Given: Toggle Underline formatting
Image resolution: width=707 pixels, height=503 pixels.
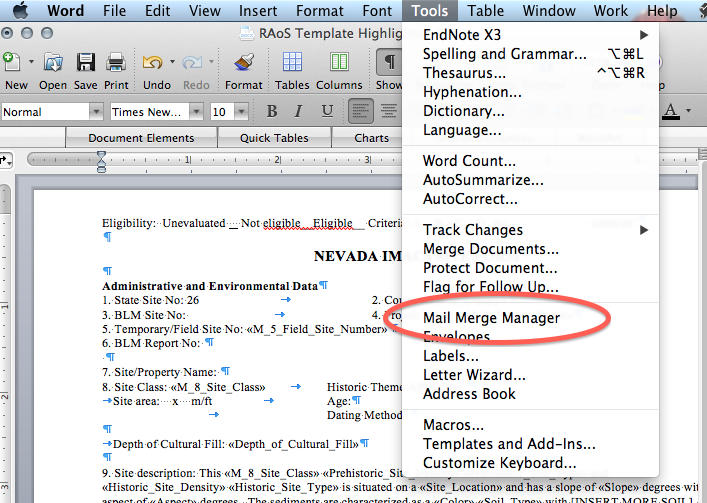Looking at the screenshot, I should click(327, 111).
